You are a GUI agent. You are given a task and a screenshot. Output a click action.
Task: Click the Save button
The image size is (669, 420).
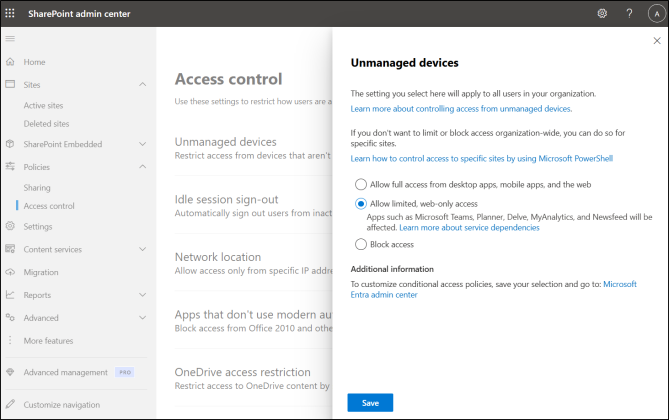coord(370,402)
